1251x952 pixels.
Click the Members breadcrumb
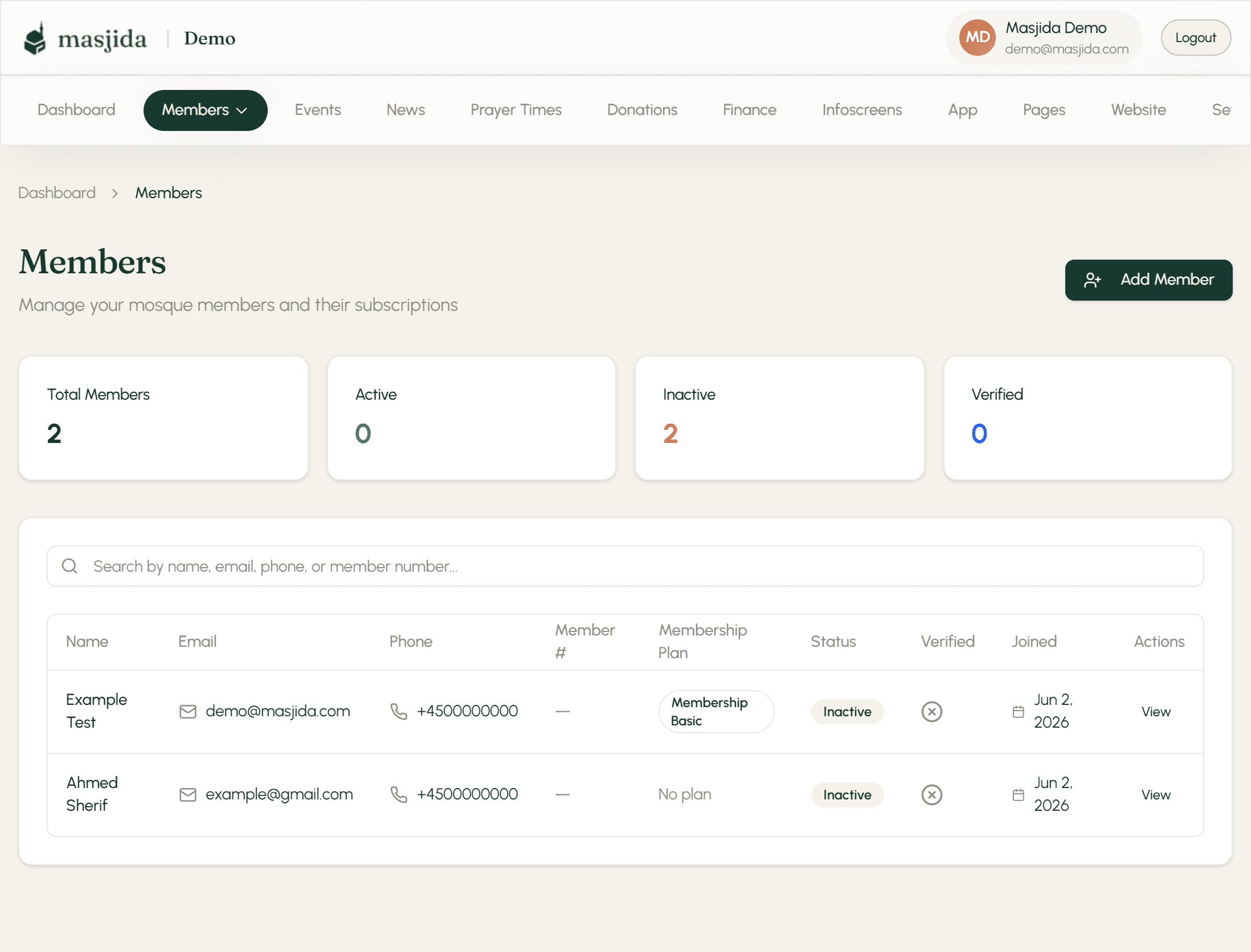(x=169, y=193)
